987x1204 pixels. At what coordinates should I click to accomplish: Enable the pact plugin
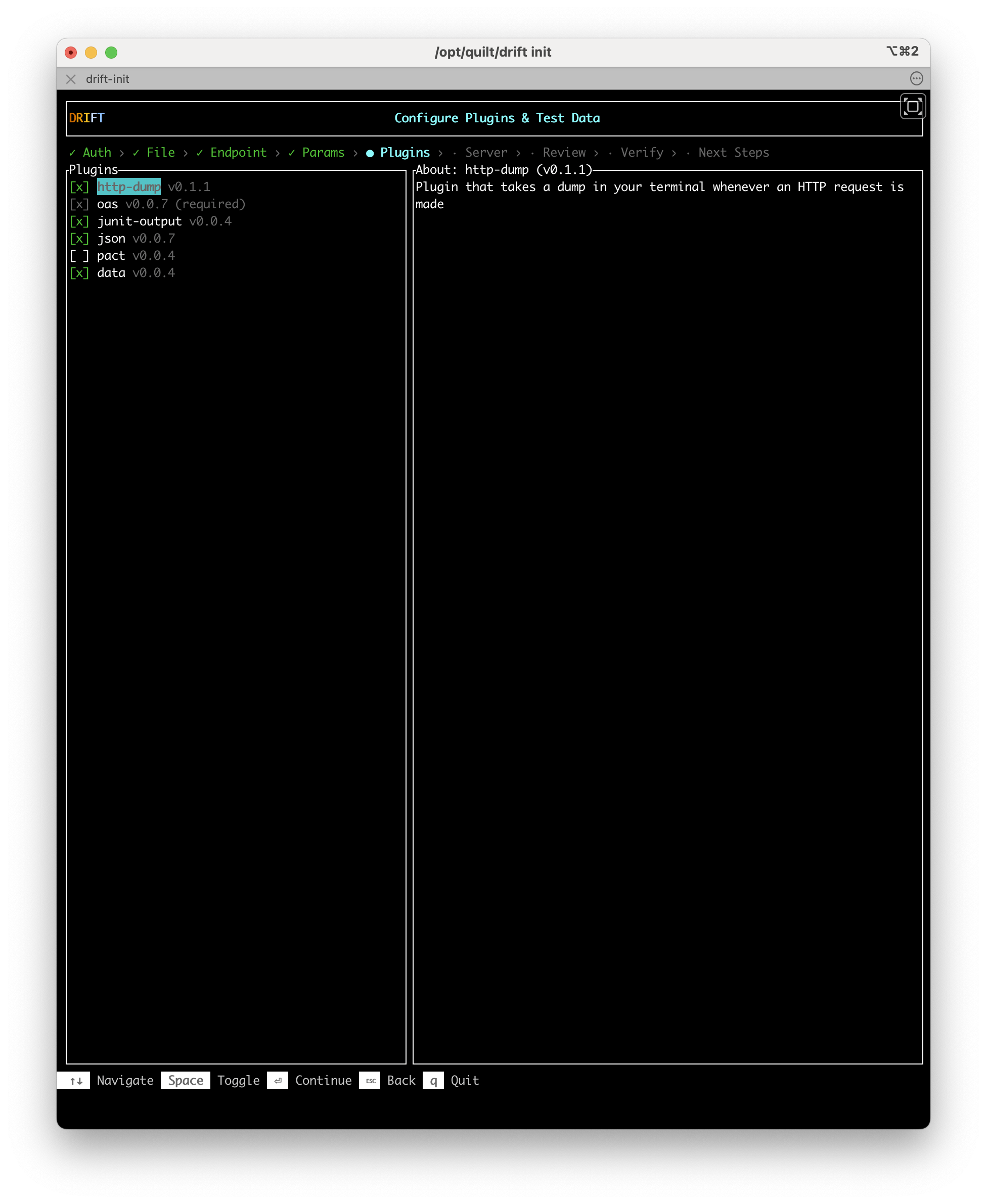[79, 256]
